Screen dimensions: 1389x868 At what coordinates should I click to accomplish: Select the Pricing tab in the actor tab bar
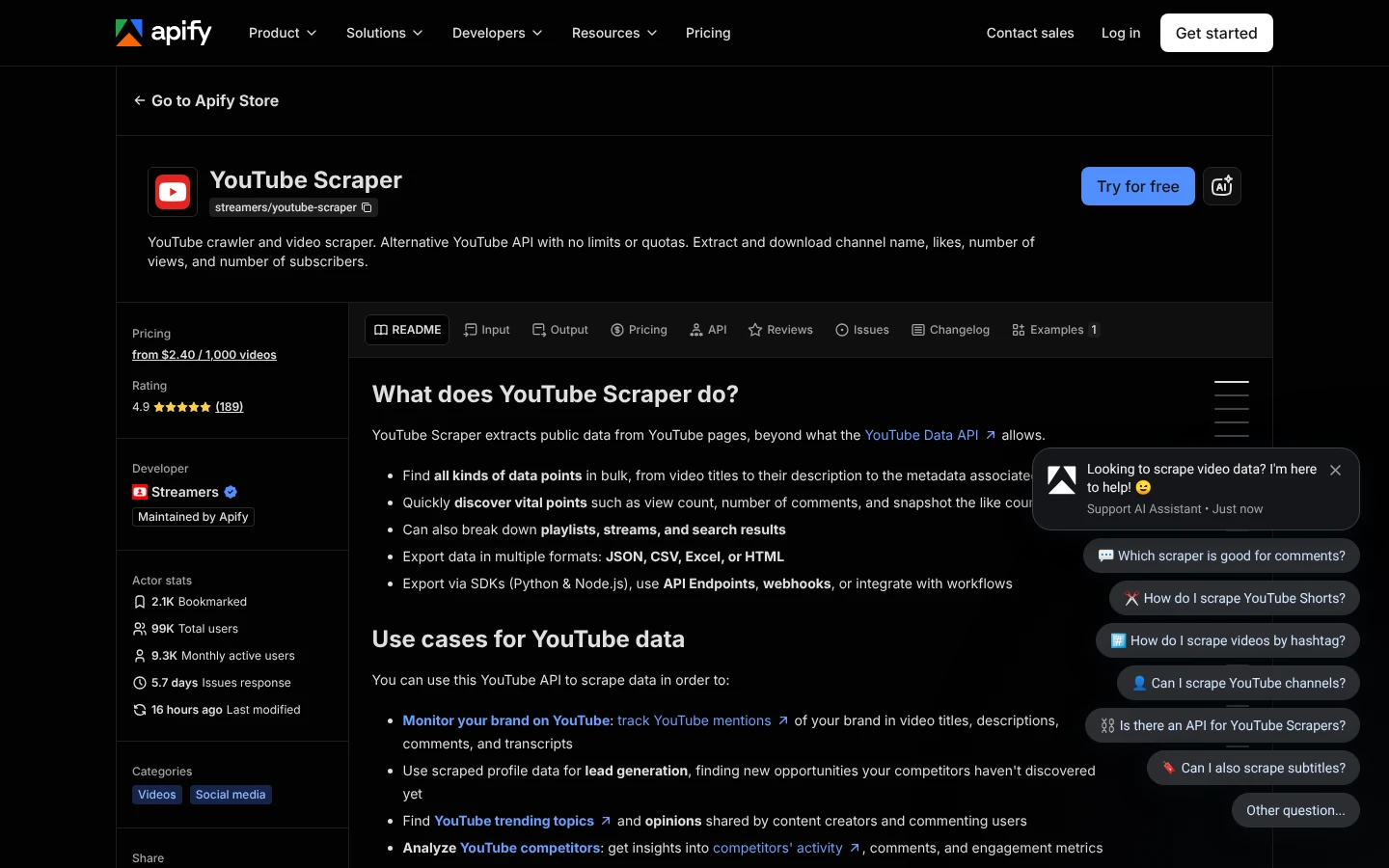tap(639, 330)
